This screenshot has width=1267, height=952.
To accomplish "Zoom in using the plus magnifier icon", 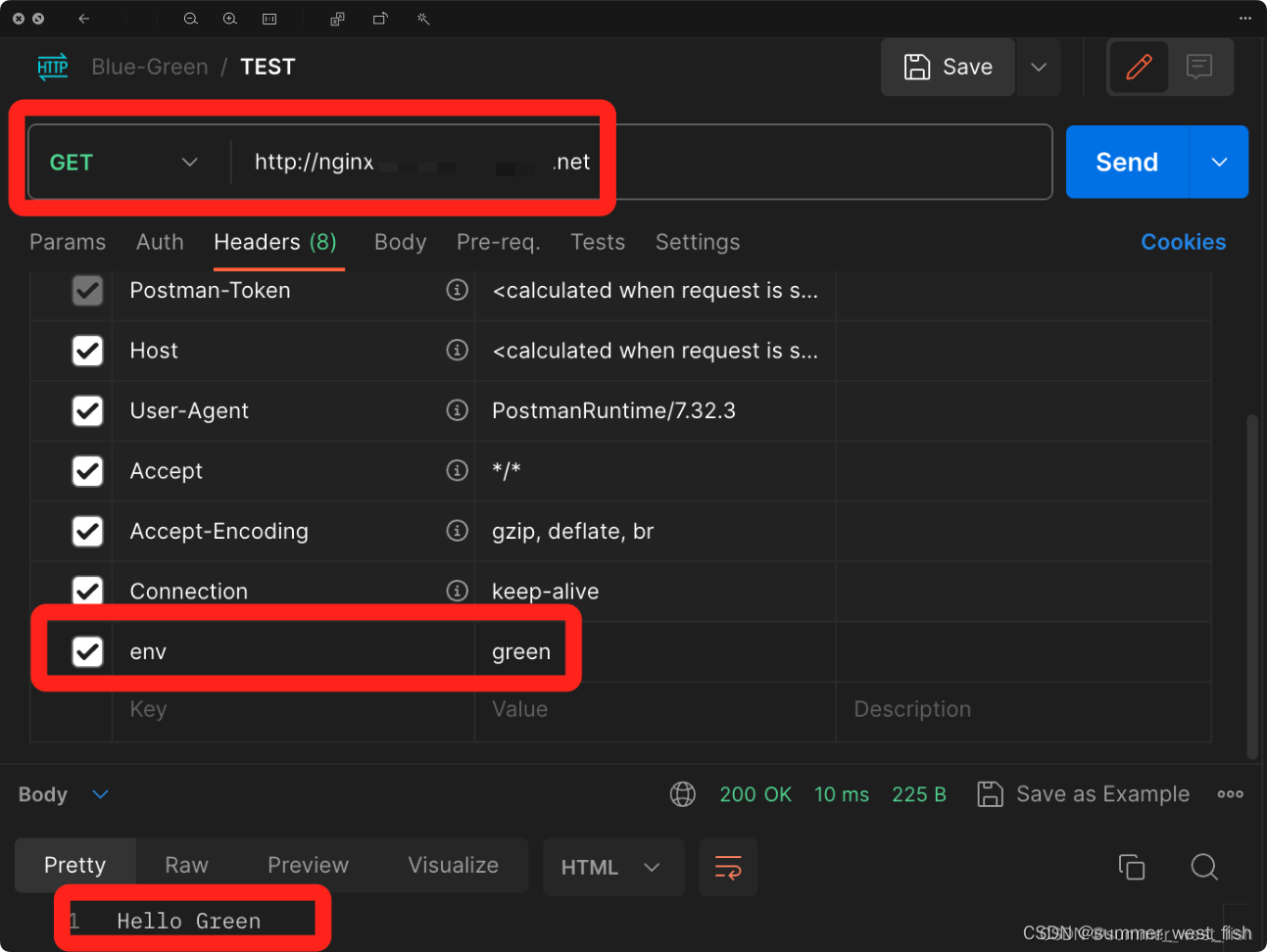I will click(x=229, y=19).
